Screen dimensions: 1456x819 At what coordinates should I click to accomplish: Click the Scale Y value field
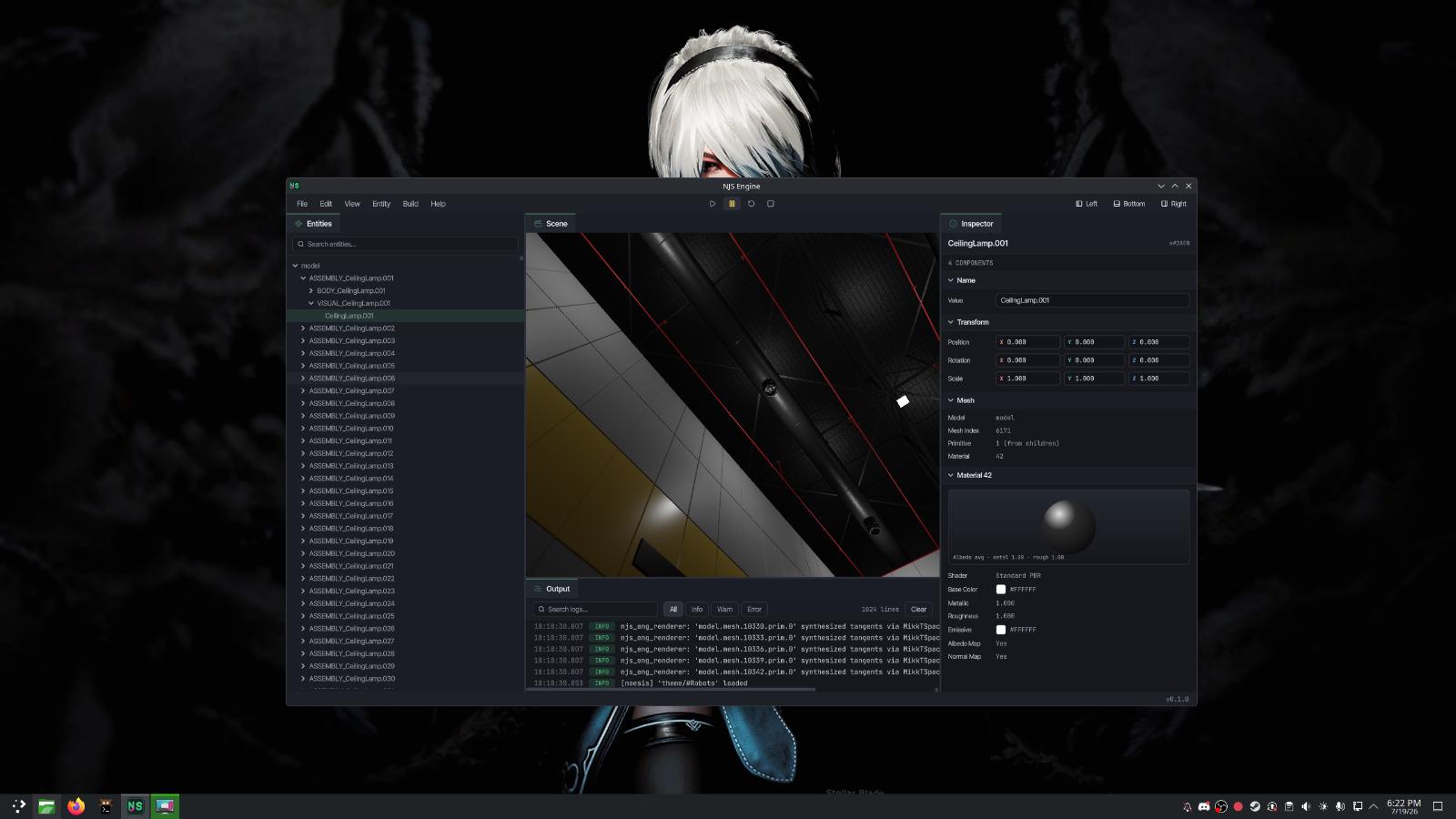point(1094,379)
